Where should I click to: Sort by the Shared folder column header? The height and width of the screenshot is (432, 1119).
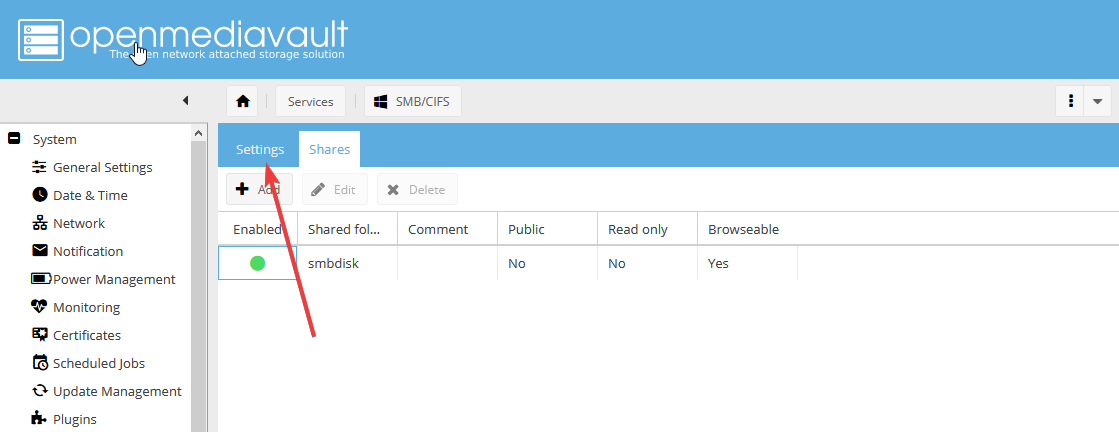(346, 229)
